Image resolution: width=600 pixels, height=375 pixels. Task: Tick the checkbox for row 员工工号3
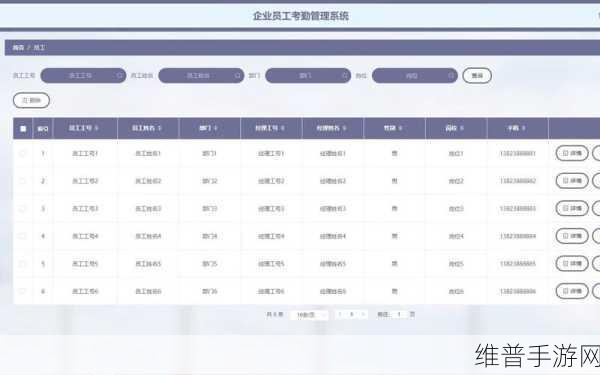point(23,209)
